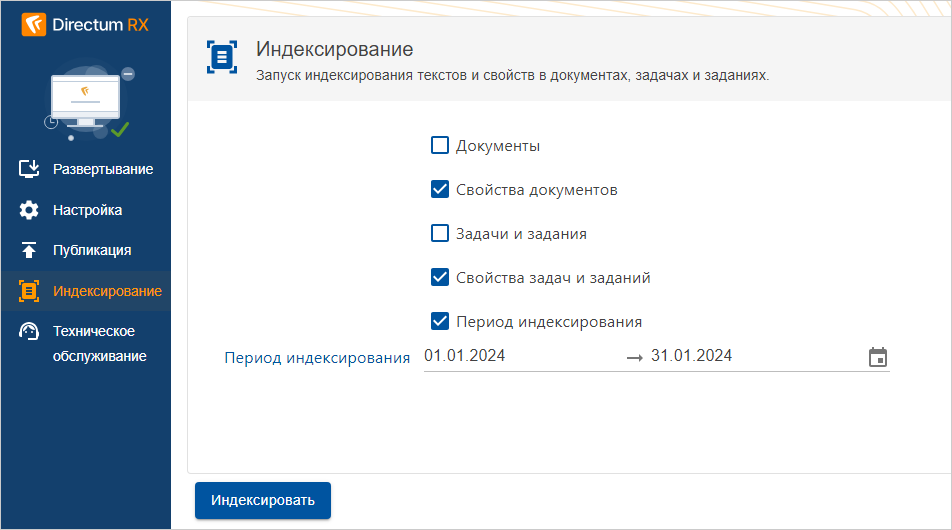The width and height of the screenshot is (952, 530).
Task: Enable the Документы checkbox
Action: click(x=439, y=146)
